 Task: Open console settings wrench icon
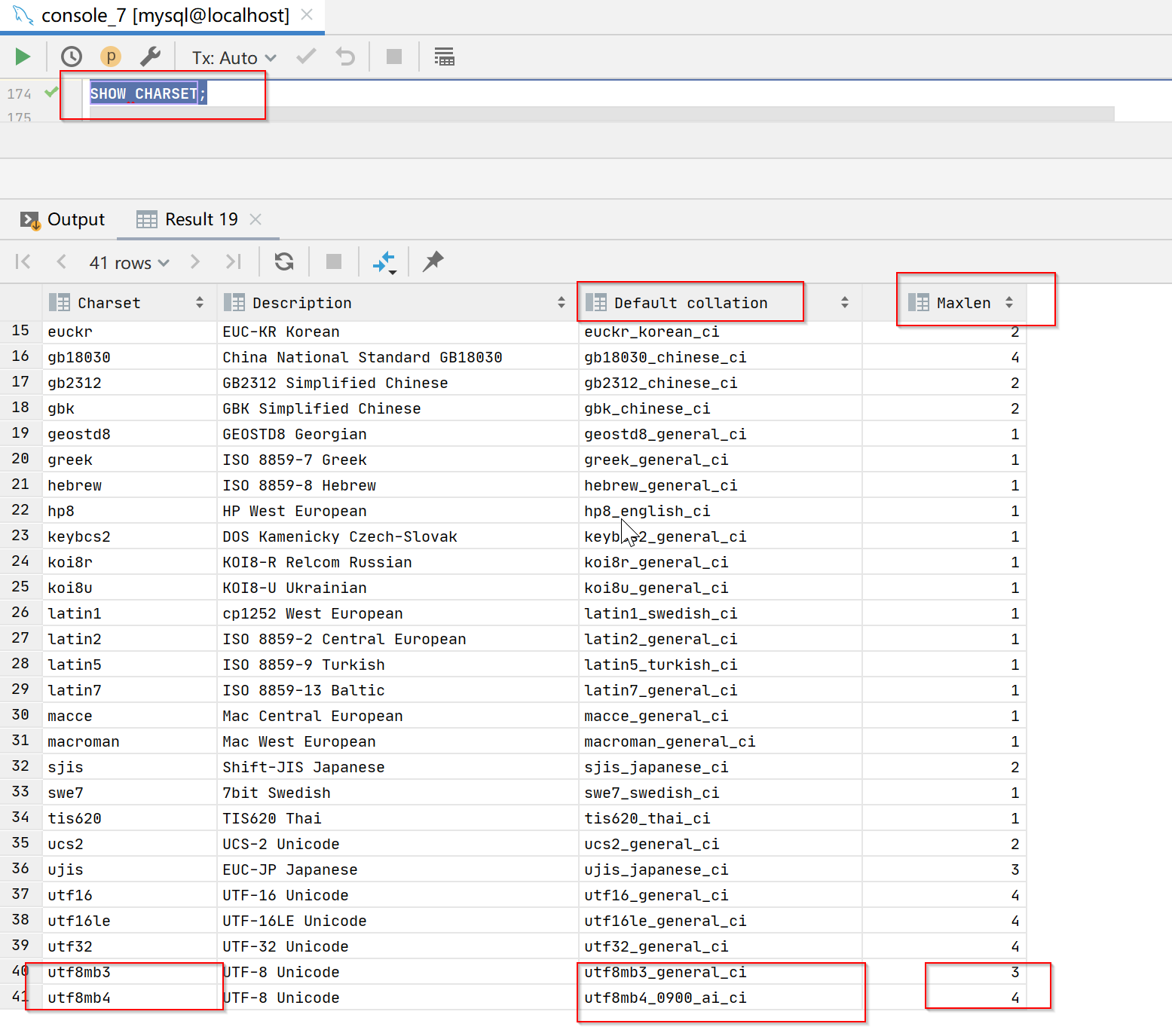tap(150, 57)
